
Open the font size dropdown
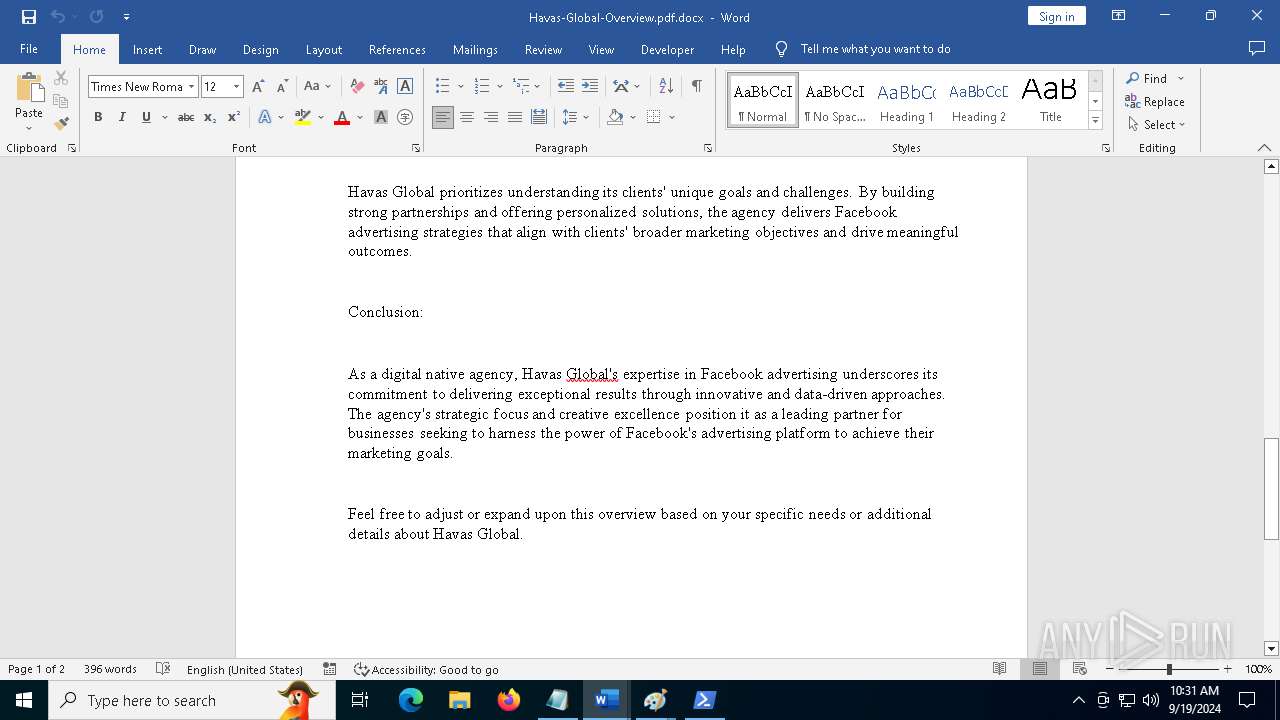pos(237,87)
